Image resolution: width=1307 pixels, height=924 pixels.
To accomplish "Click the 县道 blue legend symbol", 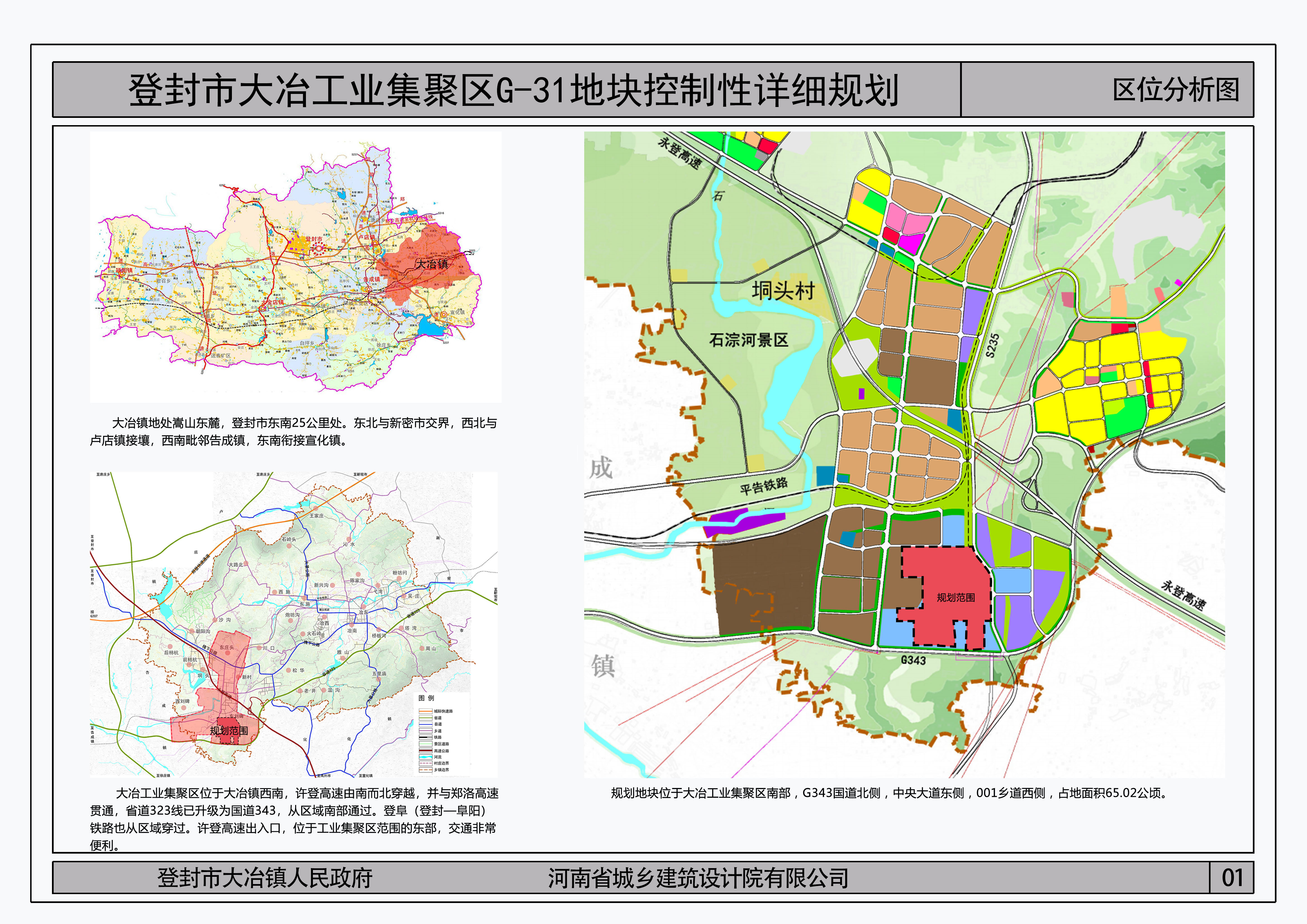I will tap(426, 724).
